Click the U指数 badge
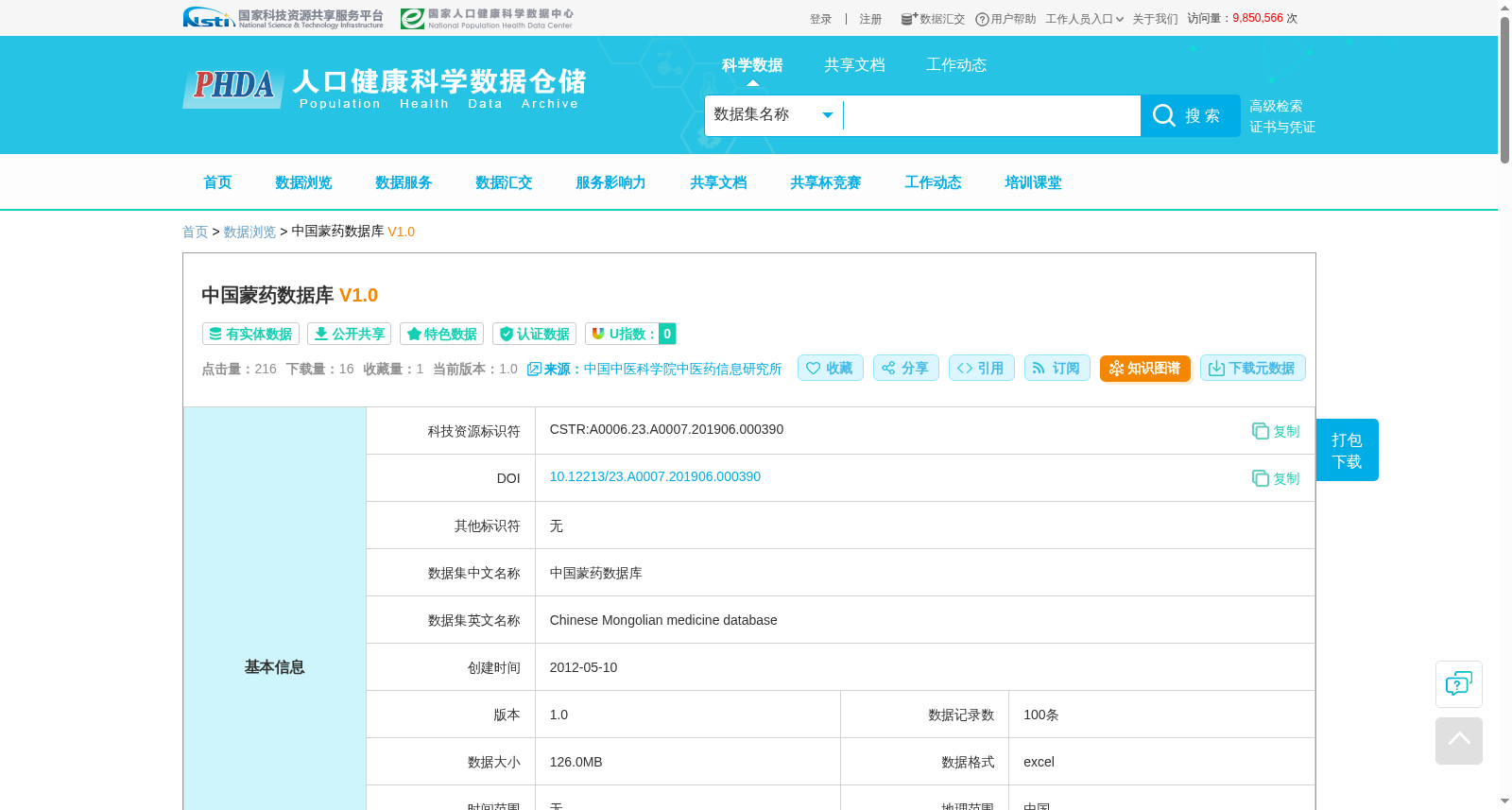Screen dimensions: 1512x810 coord(630,334)
